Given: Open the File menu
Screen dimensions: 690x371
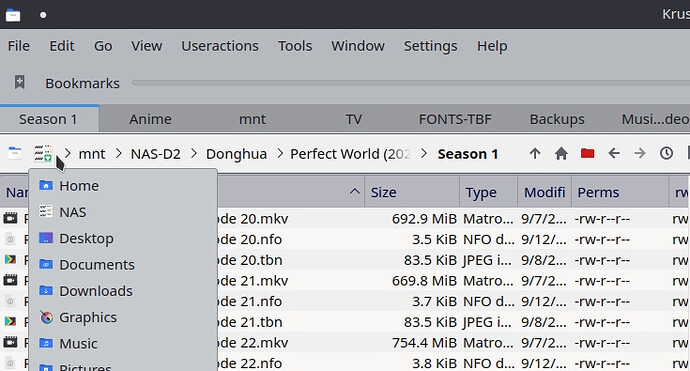Looking at the screenshot, I should pyautogui.click(x=18, y=46).
